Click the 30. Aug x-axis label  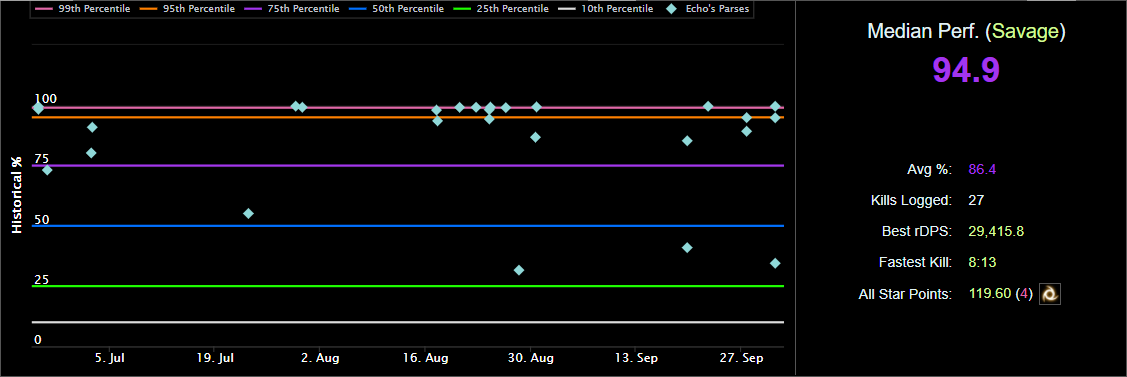point(530,358)
